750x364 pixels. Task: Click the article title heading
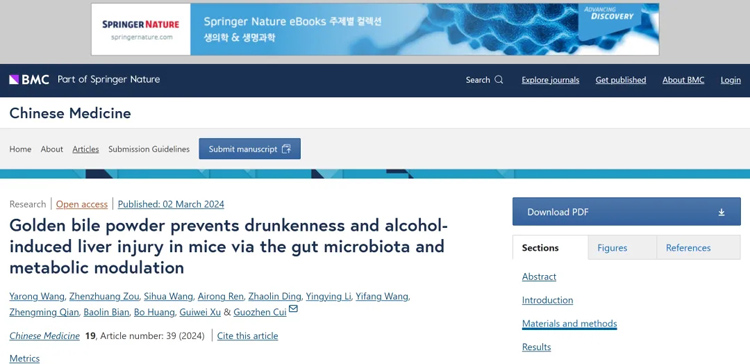(x=229, y=246)
